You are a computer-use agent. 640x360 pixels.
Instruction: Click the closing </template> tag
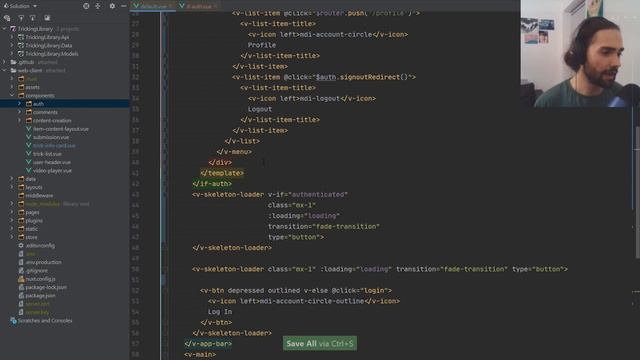tap(222, 173)
